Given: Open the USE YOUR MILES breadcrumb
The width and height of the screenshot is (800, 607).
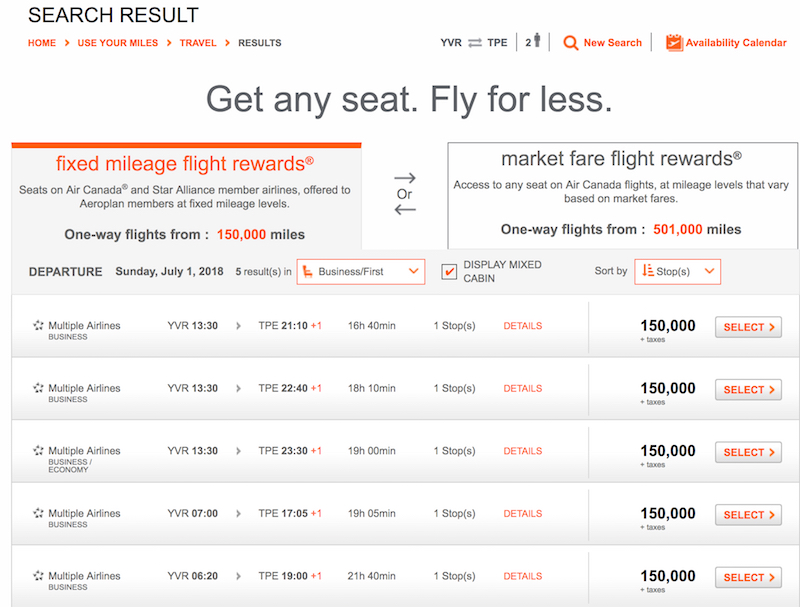Looking at the screenshot, I should pos(118,43).
